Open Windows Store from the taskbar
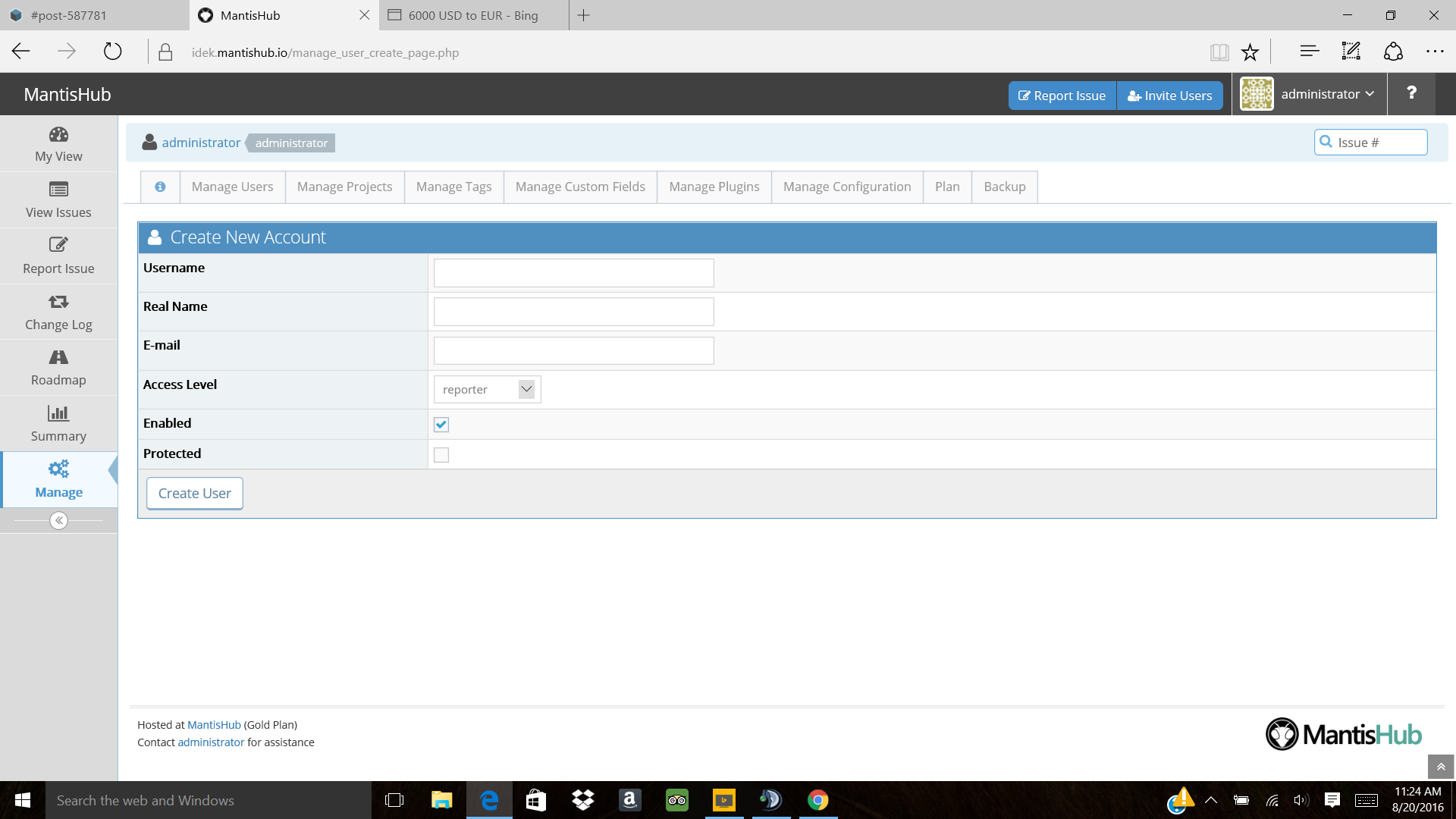Screen dimensions: 1456x819 535,800
